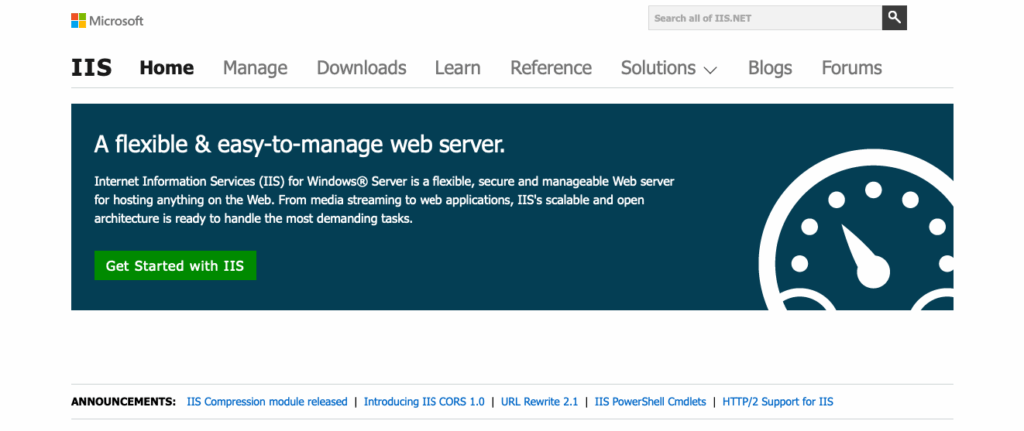Focus the Search all of IIS.NET field
The height and width of the screenshot is (431, 1024).
pyautogui.click(x=765, y=18)
